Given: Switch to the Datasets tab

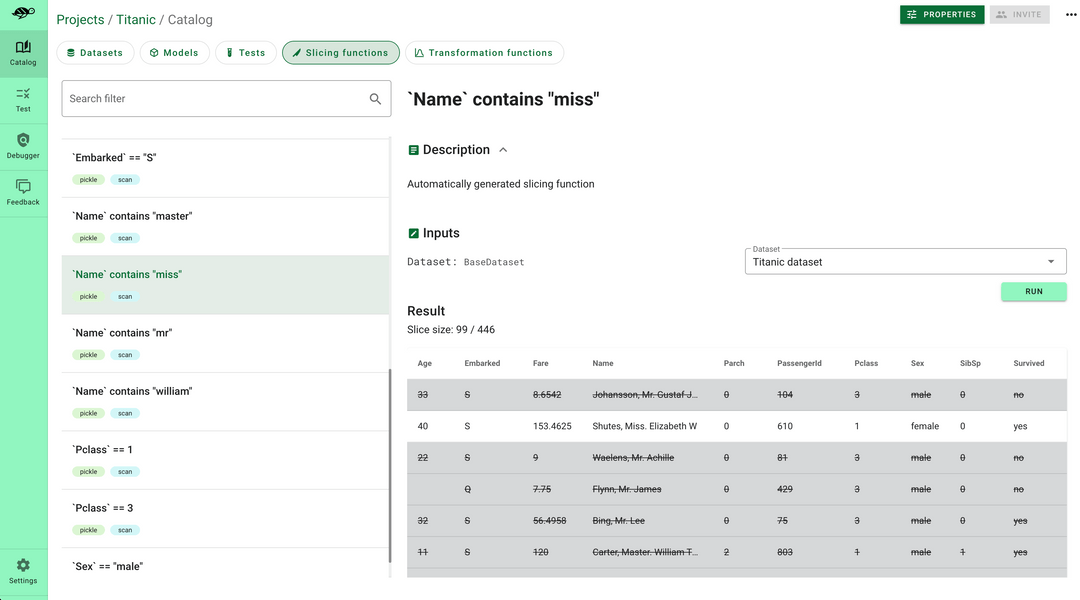Looking at the screenshot, I should (x=95, y=53).
